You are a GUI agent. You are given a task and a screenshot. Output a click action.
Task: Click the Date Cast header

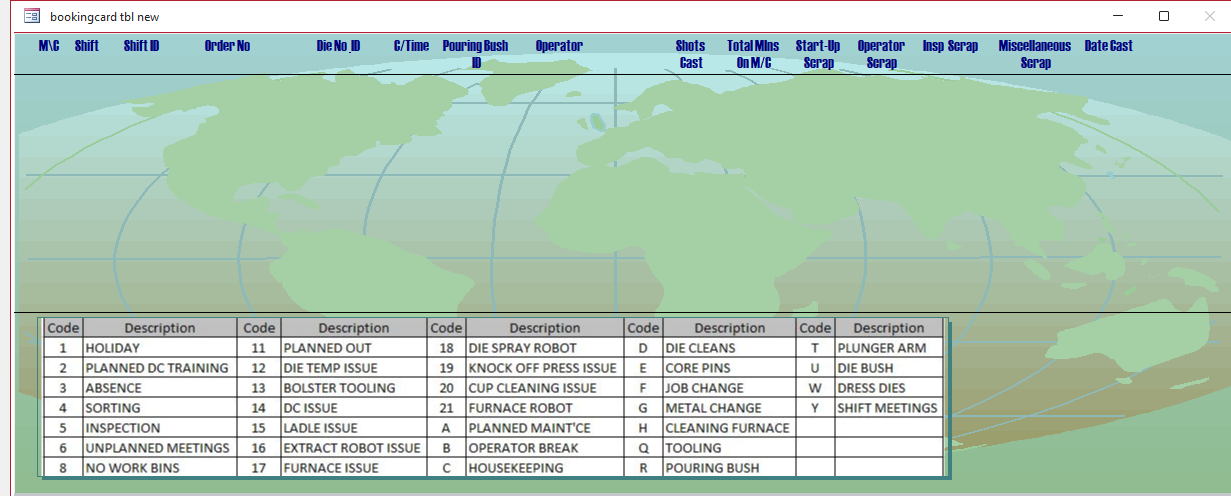pos(1108,46)
